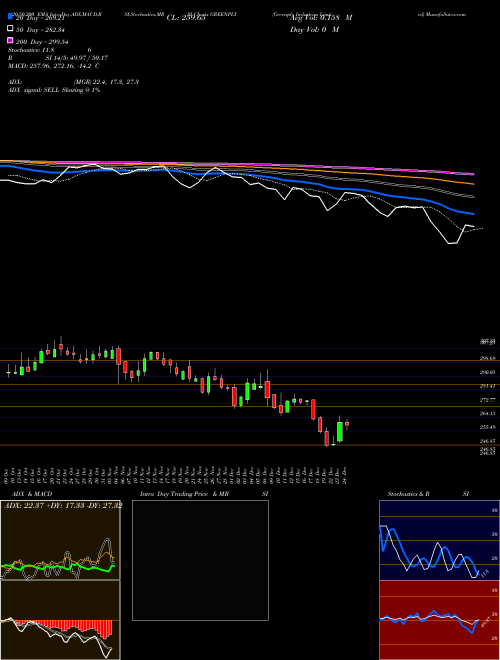The width and height of the screenshot is (500, 660).
Task: Click the 264.13 price axis label
Action: point(488,414)
